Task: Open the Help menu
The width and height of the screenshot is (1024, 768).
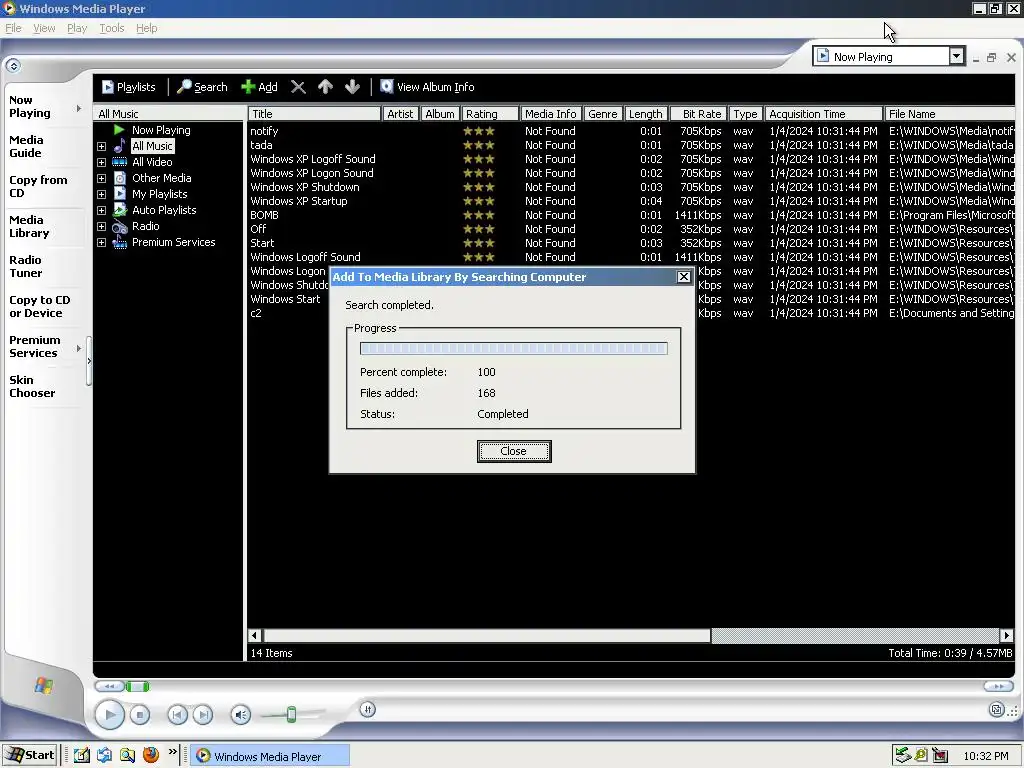Action: pos(146,28)
